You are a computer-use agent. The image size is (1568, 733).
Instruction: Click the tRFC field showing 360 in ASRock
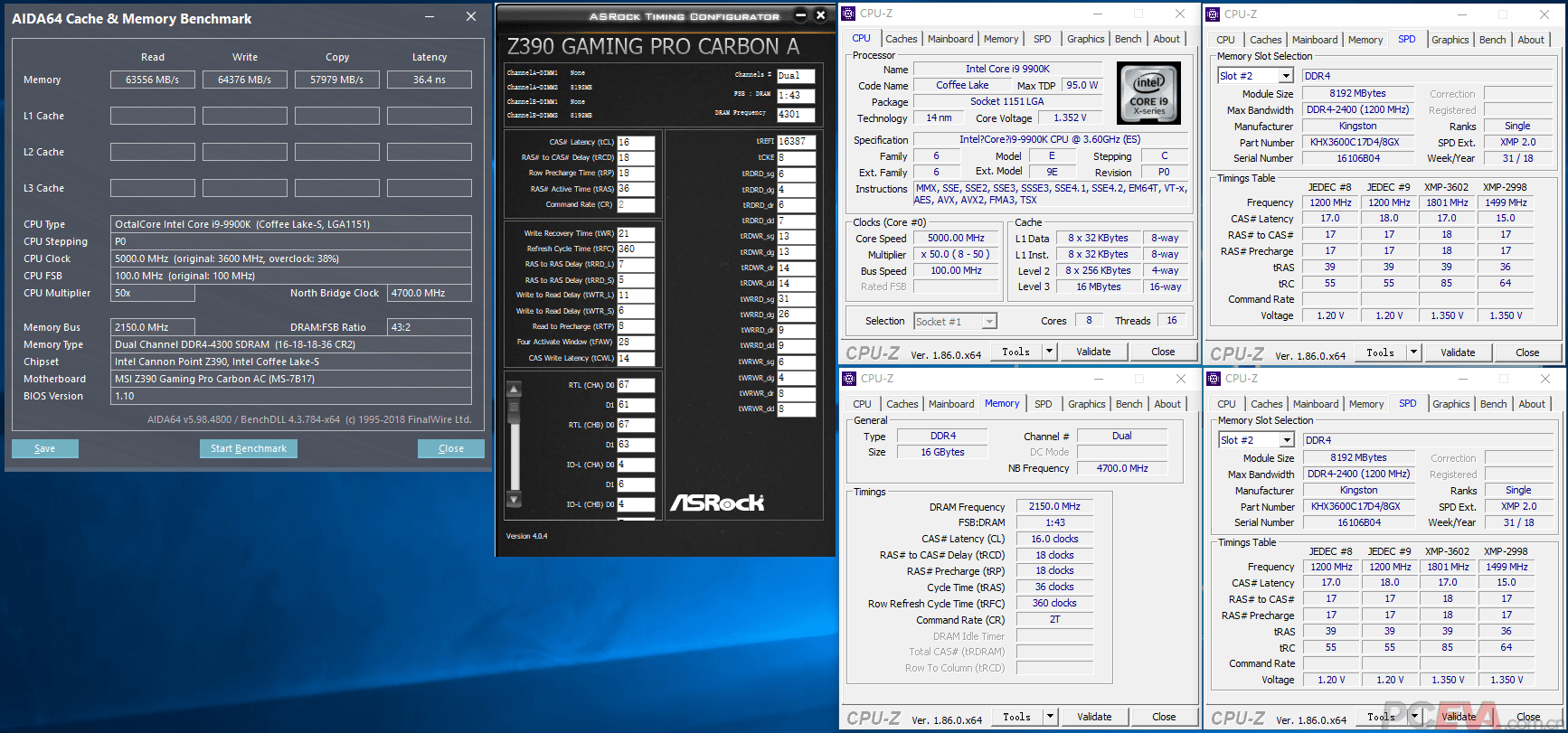tap(636, 249)
